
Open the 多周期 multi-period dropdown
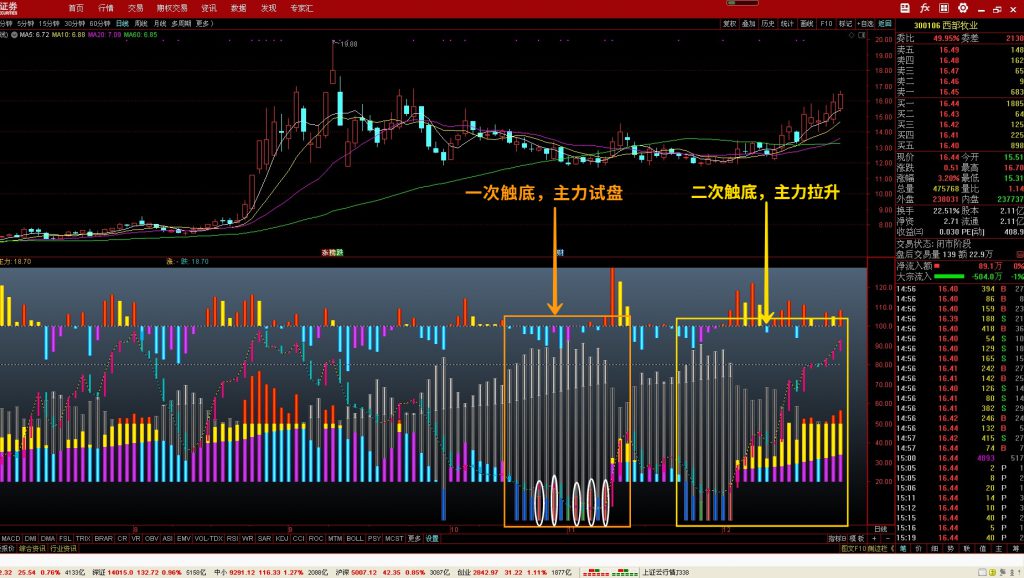[181, 22]
